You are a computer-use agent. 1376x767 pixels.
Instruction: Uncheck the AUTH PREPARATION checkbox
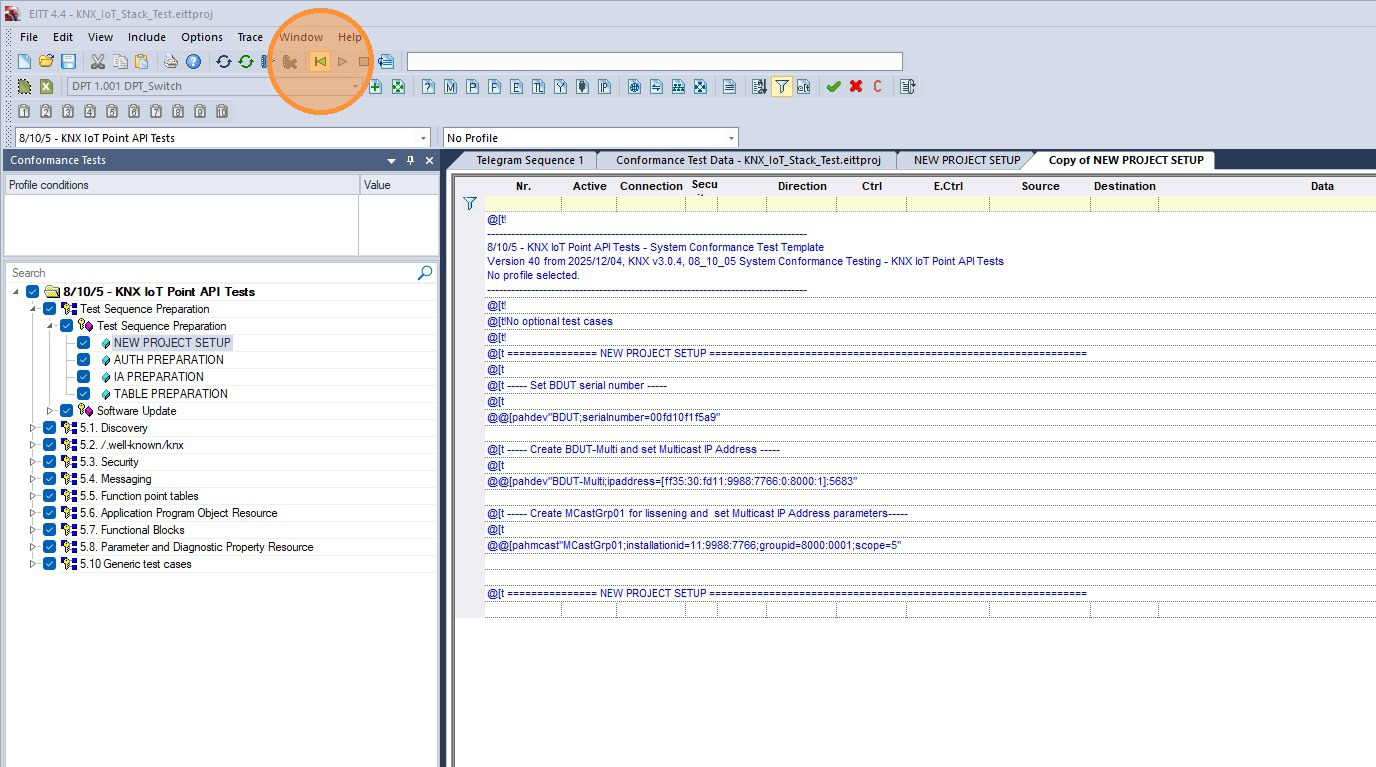point(84,360)
